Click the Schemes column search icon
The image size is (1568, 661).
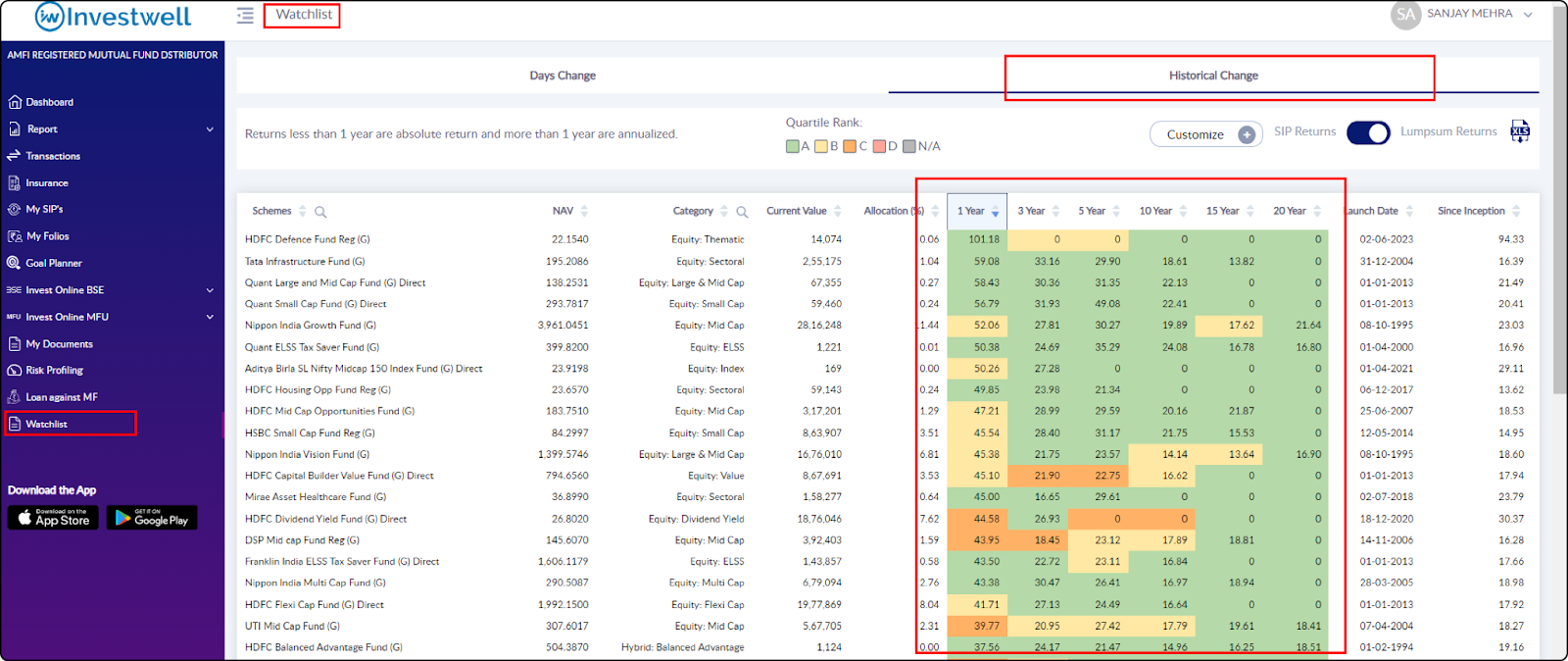[x=320, y=212]
